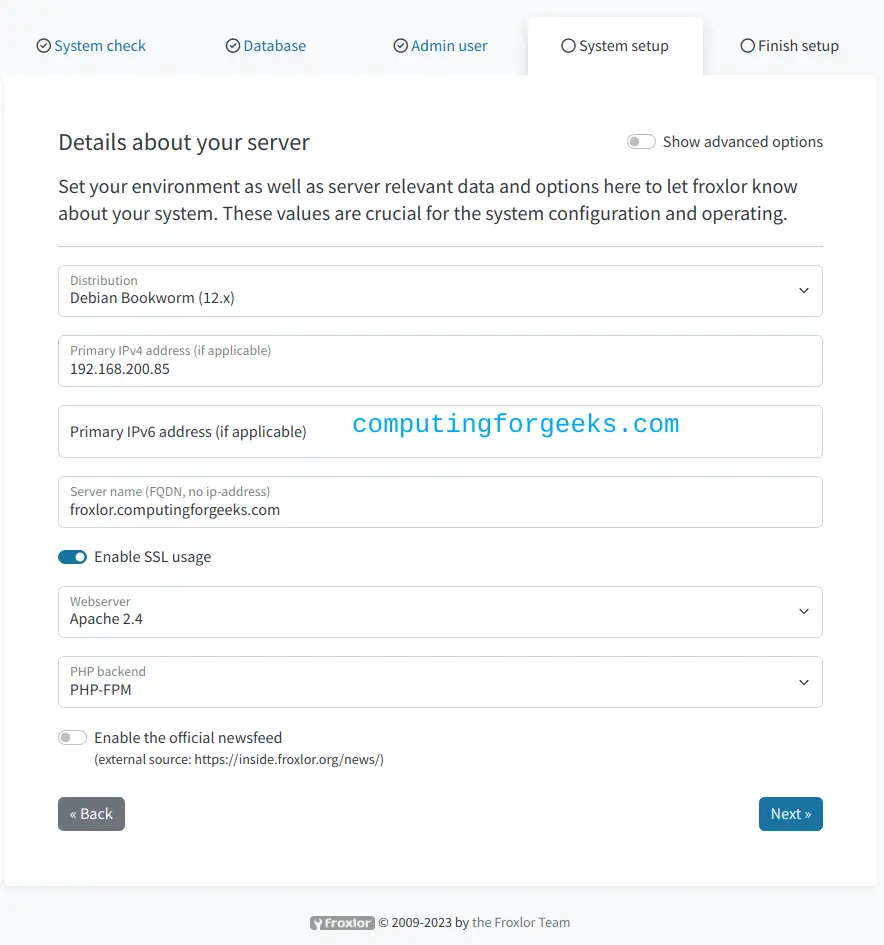Switch to the Database tab
This screenshot has height=945, width=884.
coord(266,46)
